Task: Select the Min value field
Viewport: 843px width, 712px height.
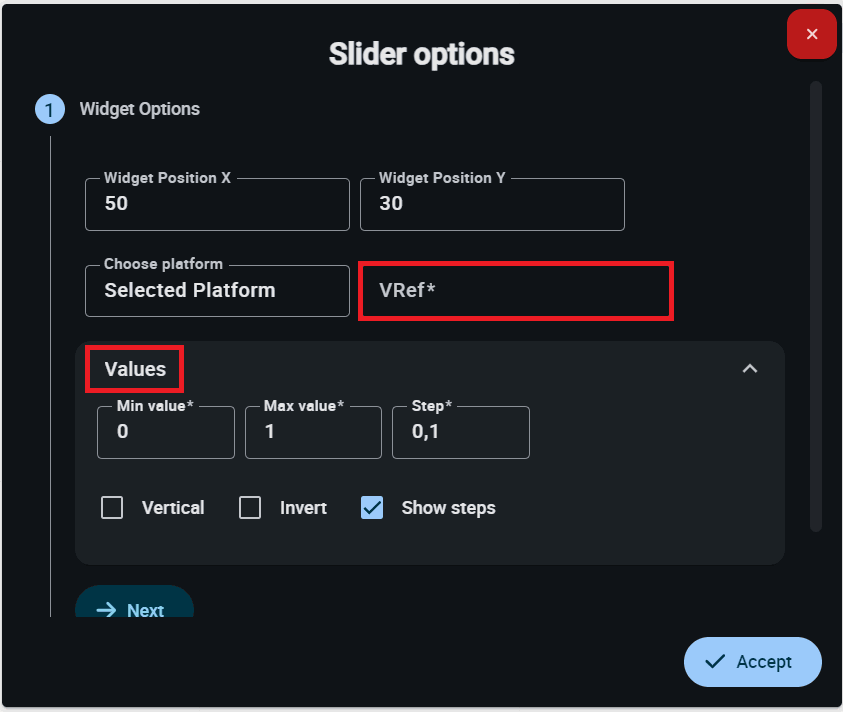Action: [166, 433]
